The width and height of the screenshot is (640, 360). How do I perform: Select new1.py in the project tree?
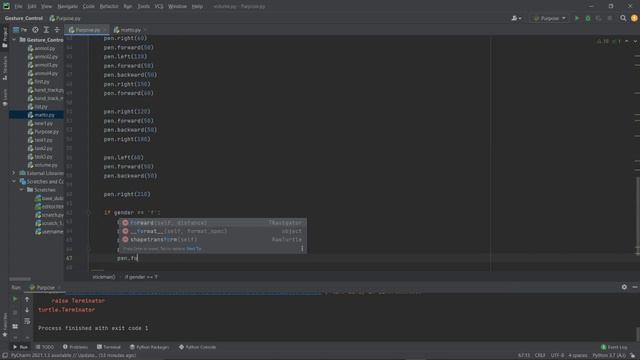click(43, 123)
